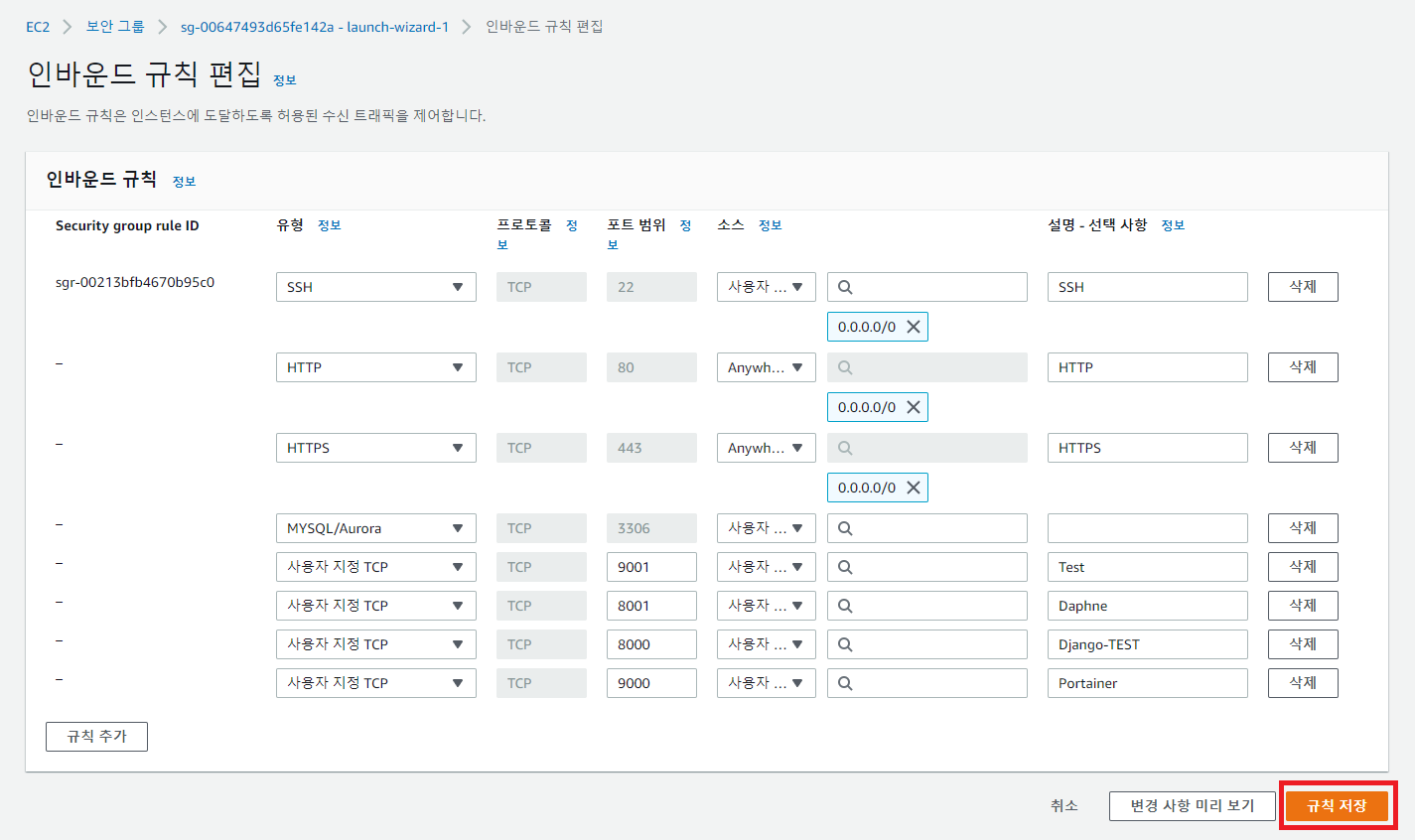1415x840 pixels.
Task: Open sg-00647493d65fe142a breadcrumb link
Action: pos(315,27)
